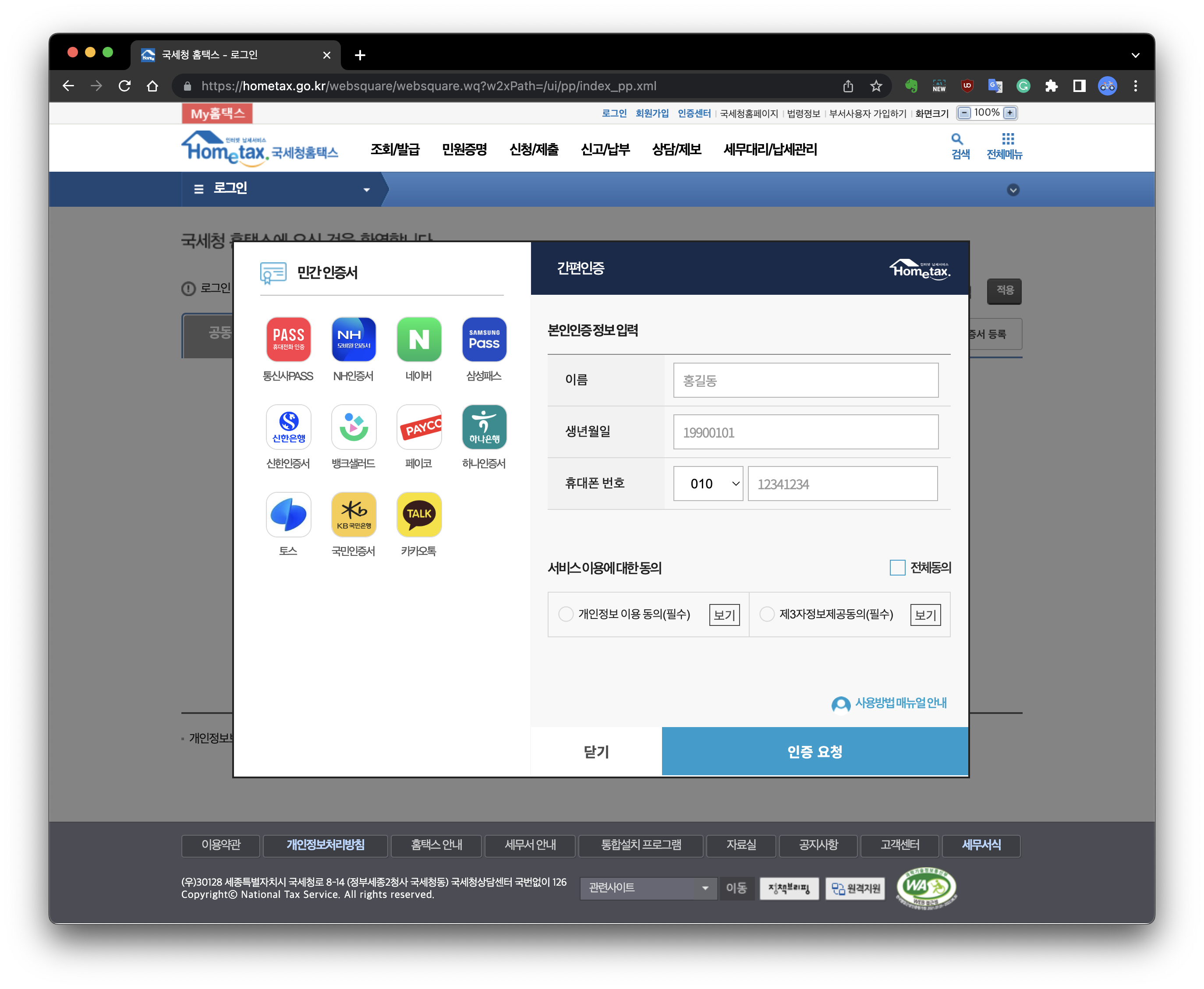Screen dimensions: 1204x989
Task: Type a name in the 이름 input field
Action: point(804,380)
